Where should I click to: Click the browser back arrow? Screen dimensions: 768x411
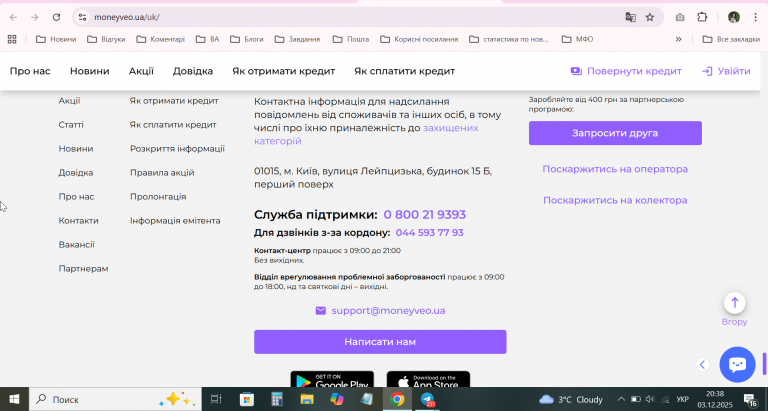pyautogui.click(x=13, y=17)
